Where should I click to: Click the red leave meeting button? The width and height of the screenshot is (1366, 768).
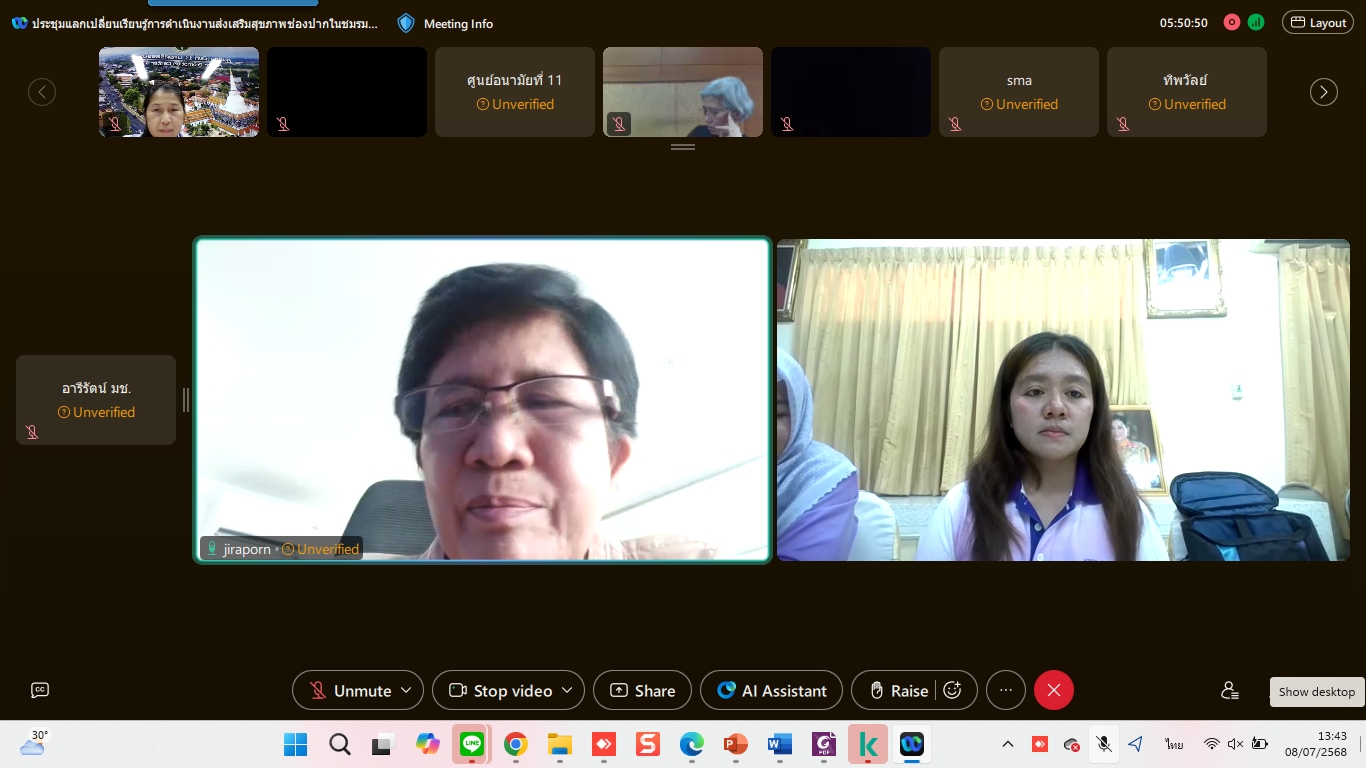[1053, 690]
